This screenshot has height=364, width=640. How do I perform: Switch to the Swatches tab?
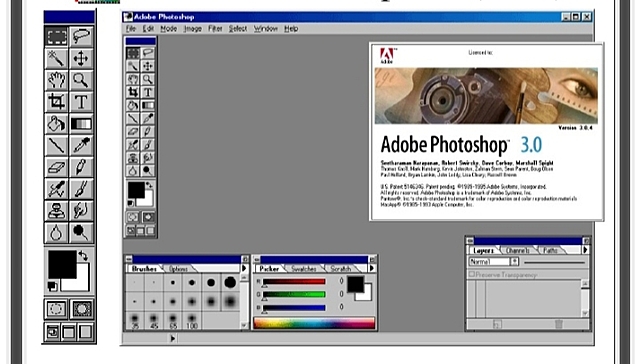tap(304, 269)
